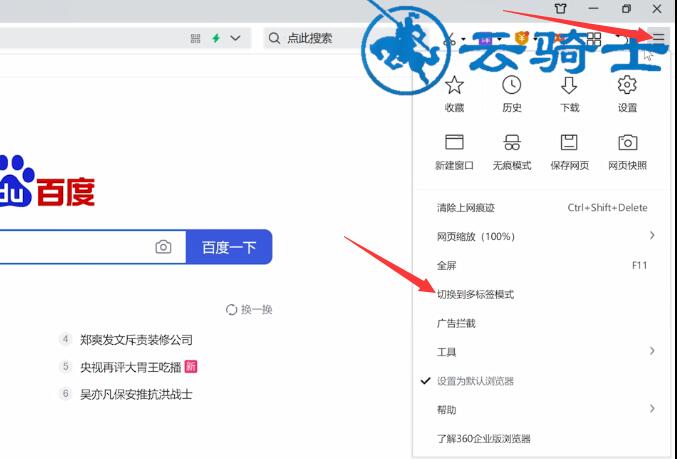Toggle 设置为默认浏览器 checkmark item

(542, 381)
